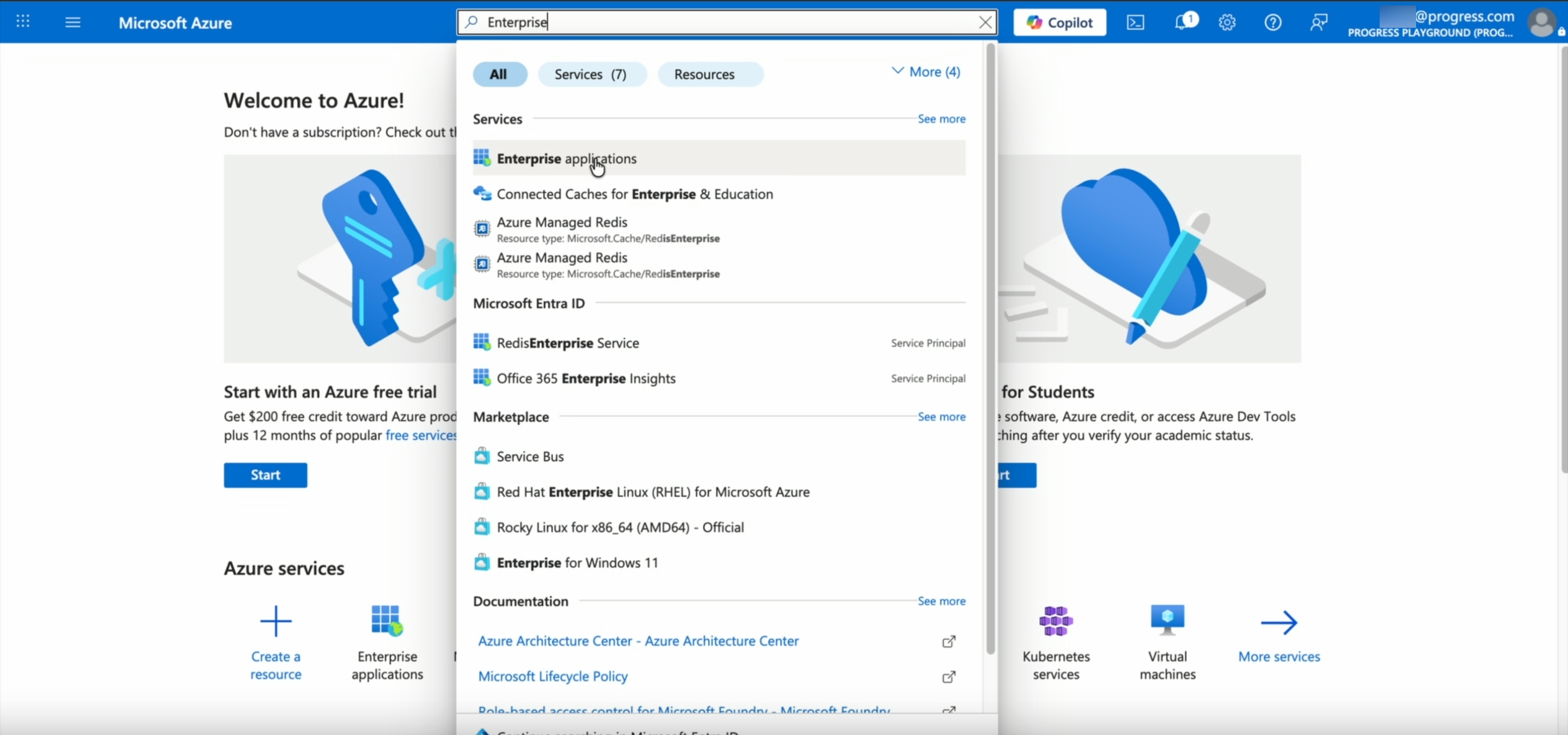Click the Red Hat Enterprise Linux bag icon
The width and height of the screenshot is (1568, 735).
click(x=481, y=491)
